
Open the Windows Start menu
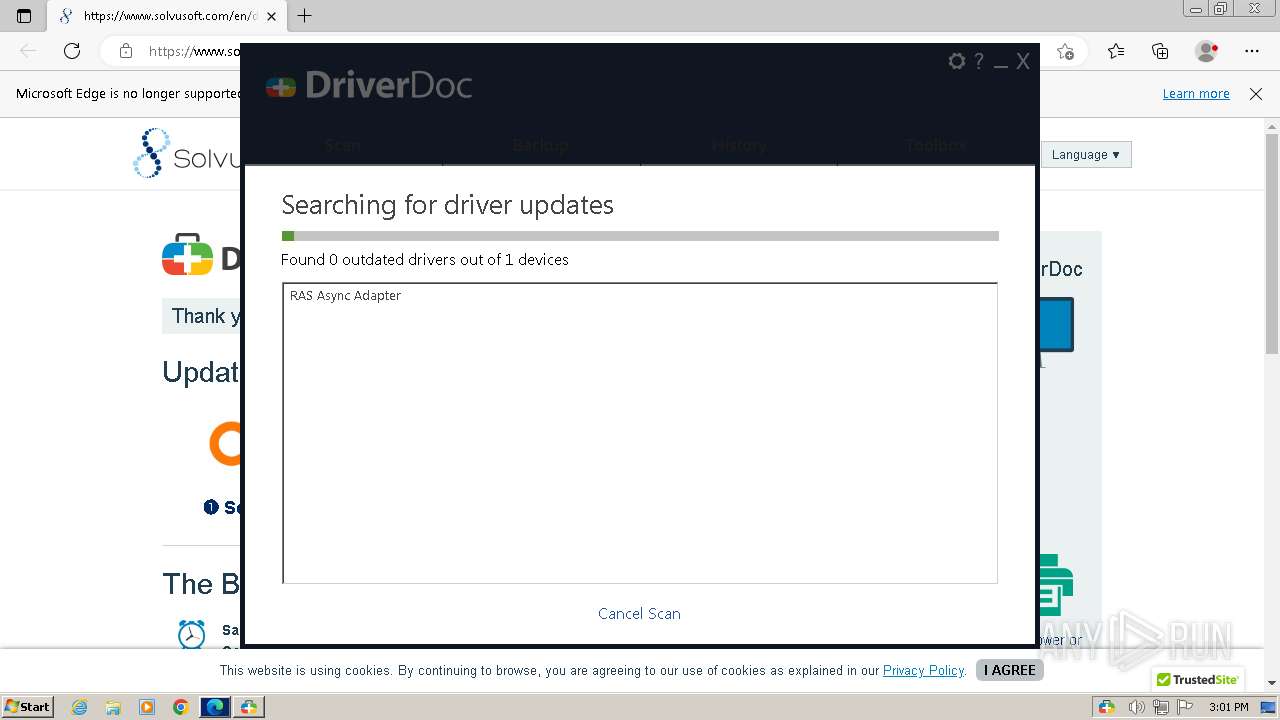pyautogui.click(x=27, y=707)
